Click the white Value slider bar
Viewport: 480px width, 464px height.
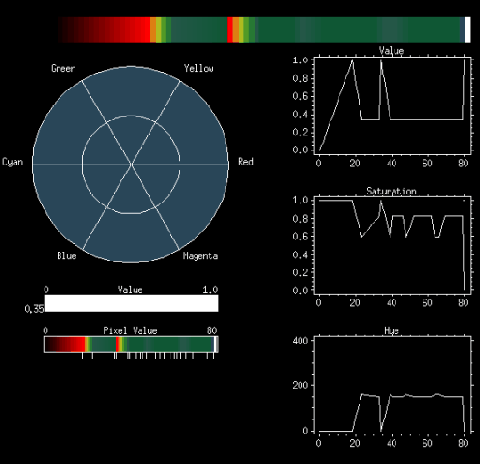[131, 303]
